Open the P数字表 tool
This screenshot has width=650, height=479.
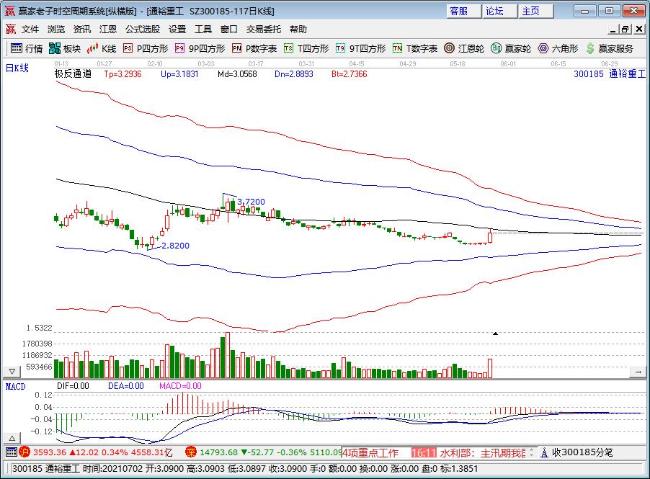pos(254,49)
